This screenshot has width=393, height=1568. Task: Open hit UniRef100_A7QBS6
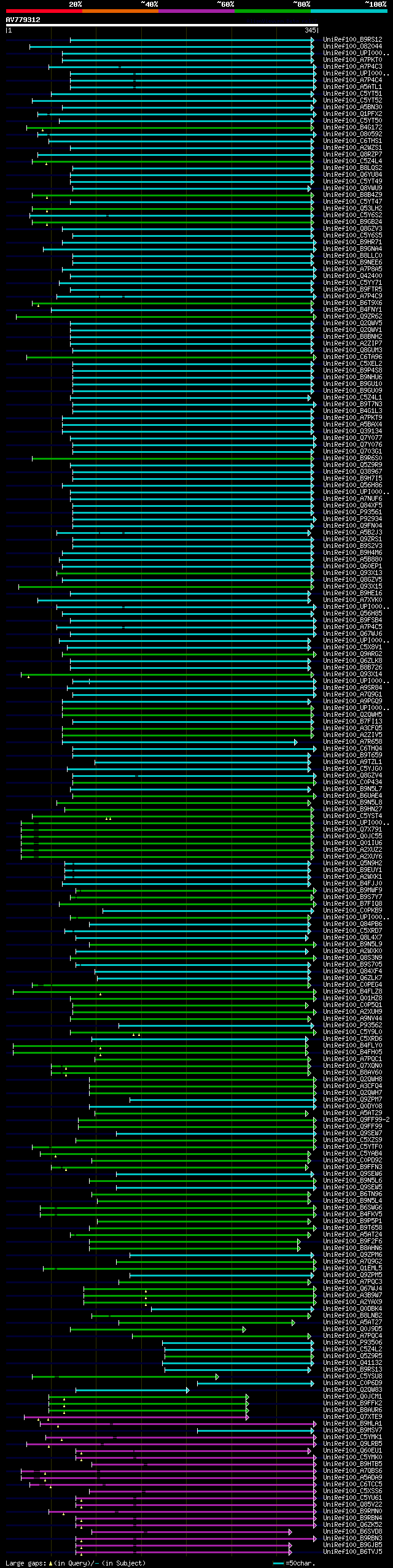[x=352, y=1471]
